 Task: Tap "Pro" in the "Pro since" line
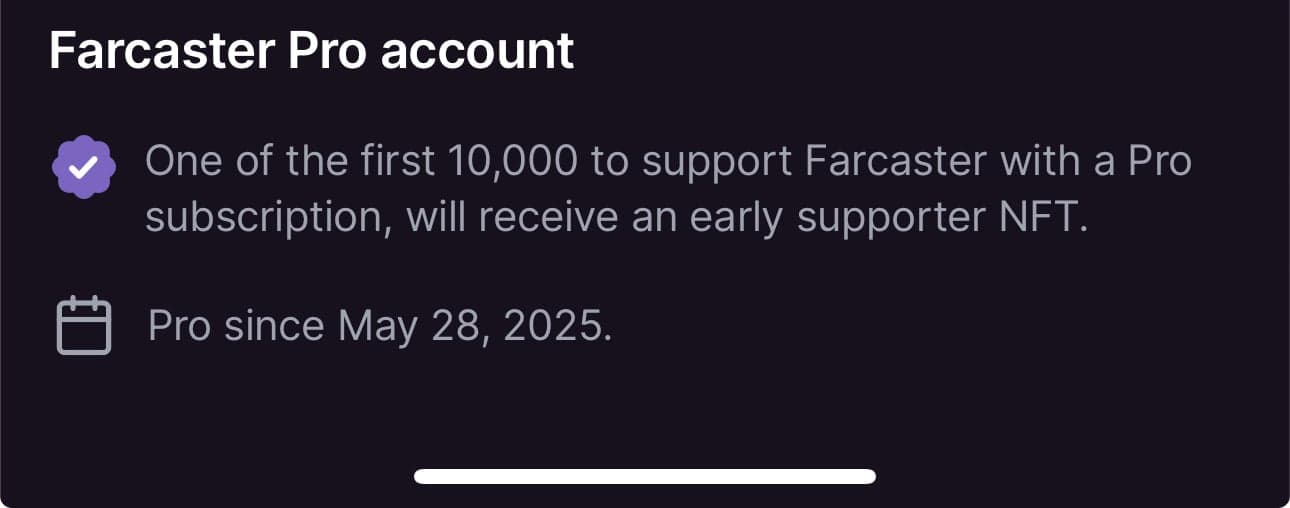pos(180,326)
